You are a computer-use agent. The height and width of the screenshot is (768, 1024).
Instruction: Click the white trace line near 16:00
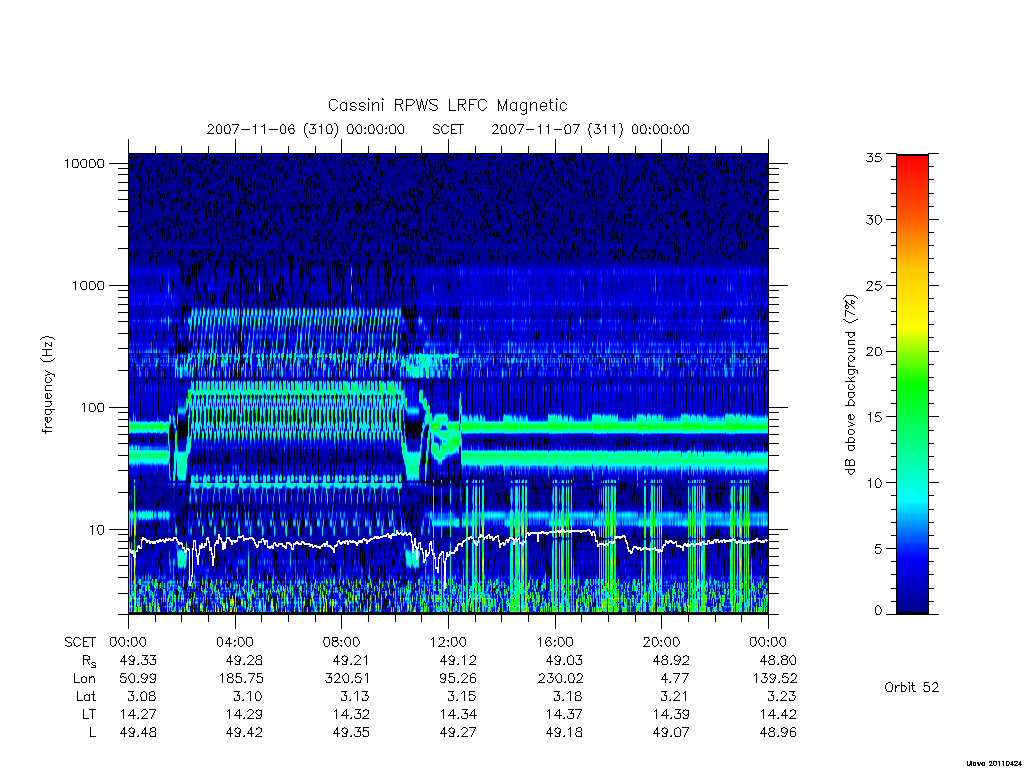coord(555,533)
